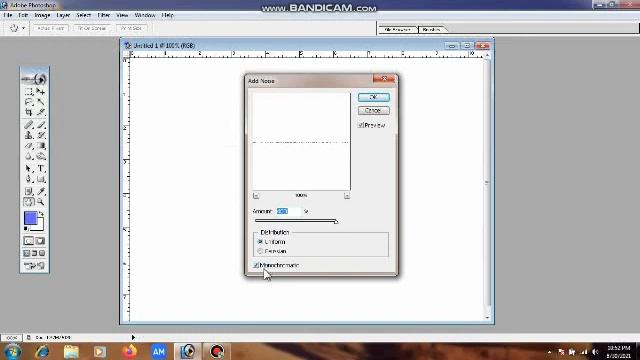Select Gaussian distribution
The image size is (640, 360).
tap(260, 251)
